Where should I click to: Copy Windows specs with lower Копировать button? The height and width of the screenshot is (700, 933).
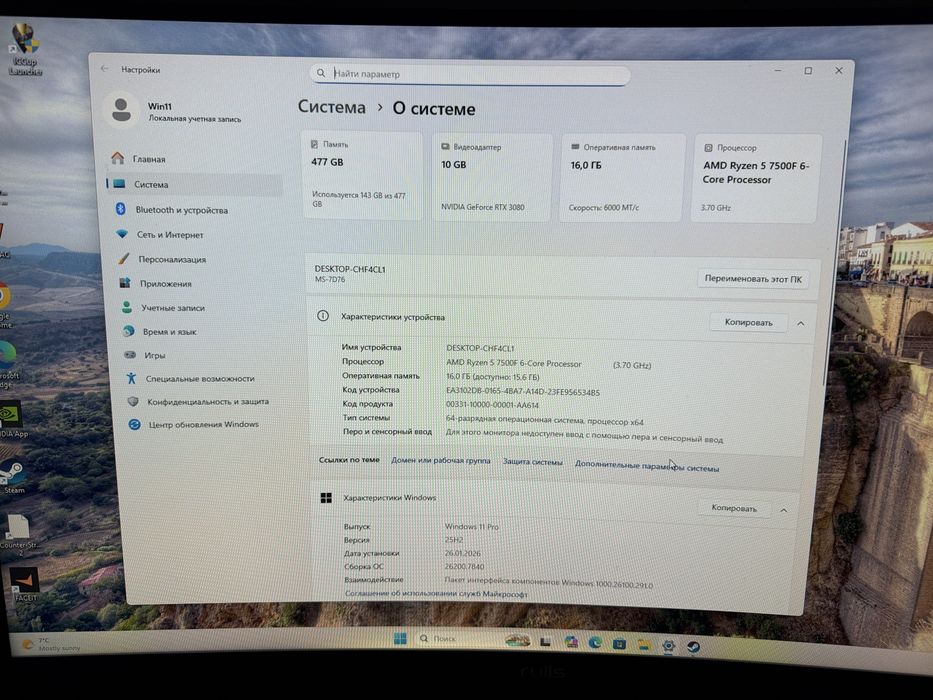click(x=734, y=508)
